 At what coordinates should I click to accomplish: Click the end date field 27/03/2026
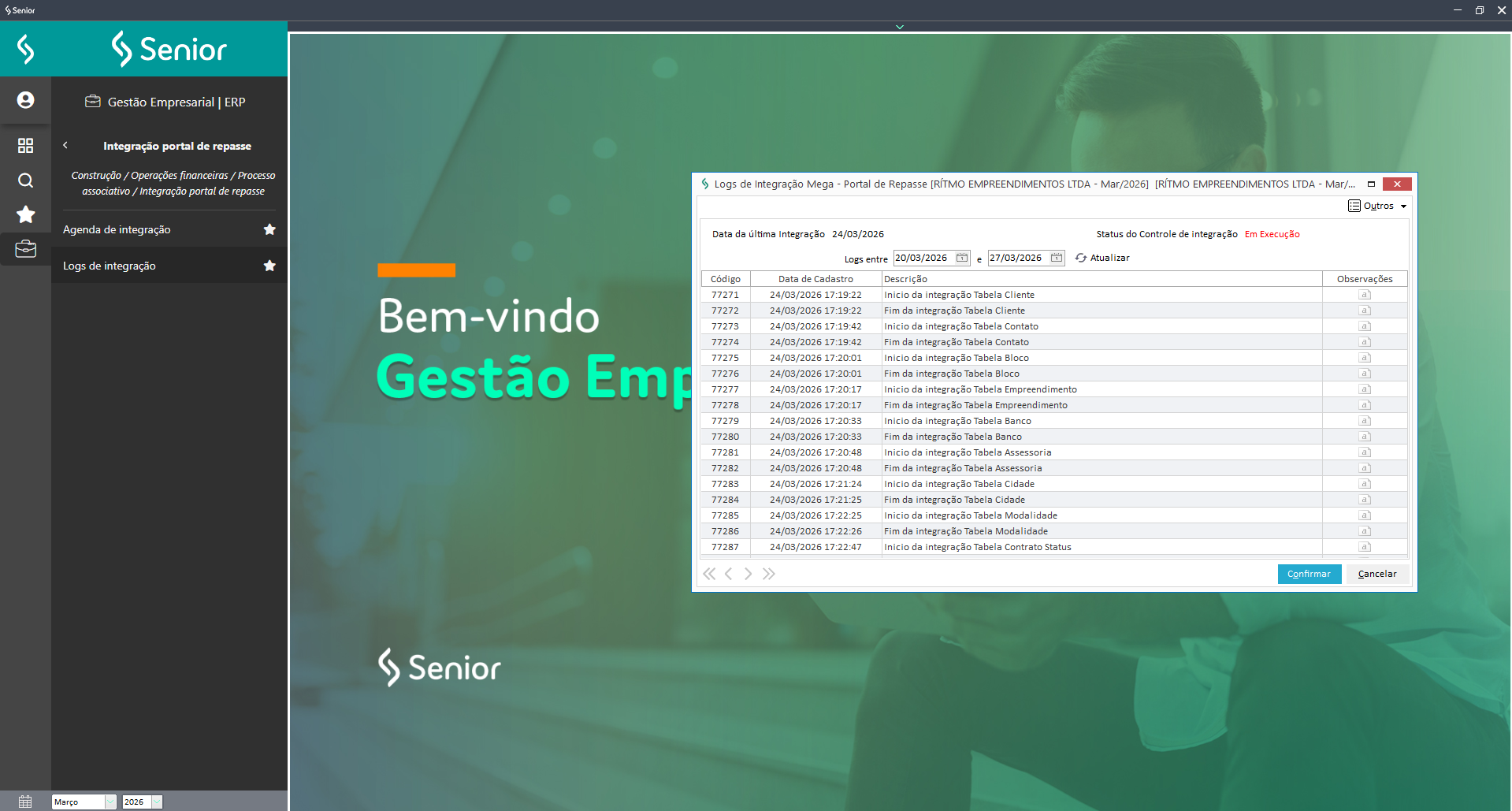[1018, 258]
